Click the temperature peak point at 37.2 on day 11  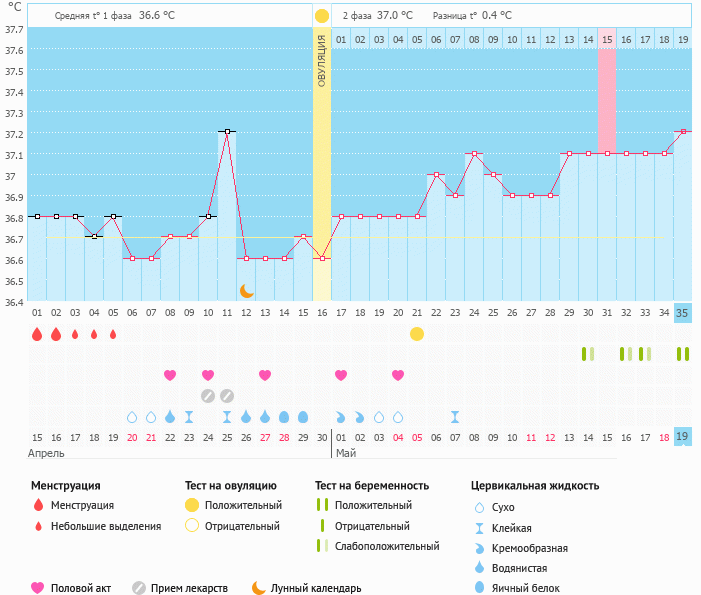click(228, 131)
